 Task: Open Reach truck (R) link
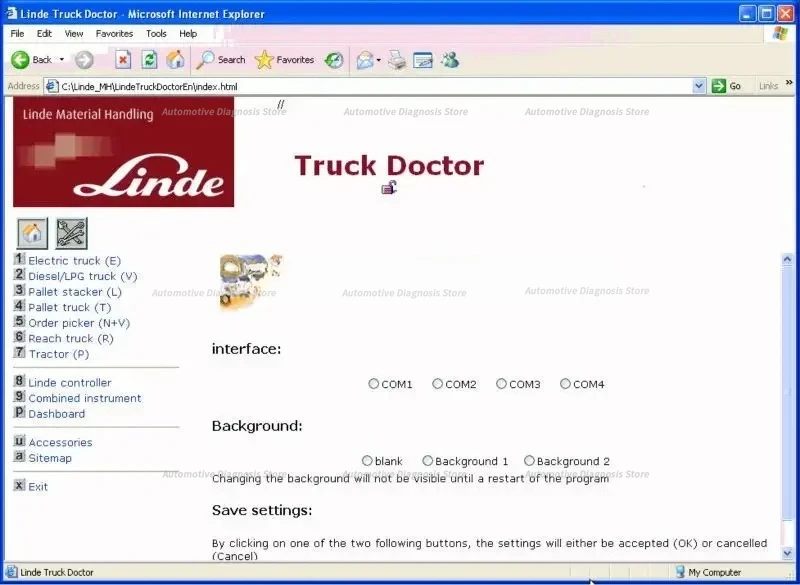tap(71, 339)
